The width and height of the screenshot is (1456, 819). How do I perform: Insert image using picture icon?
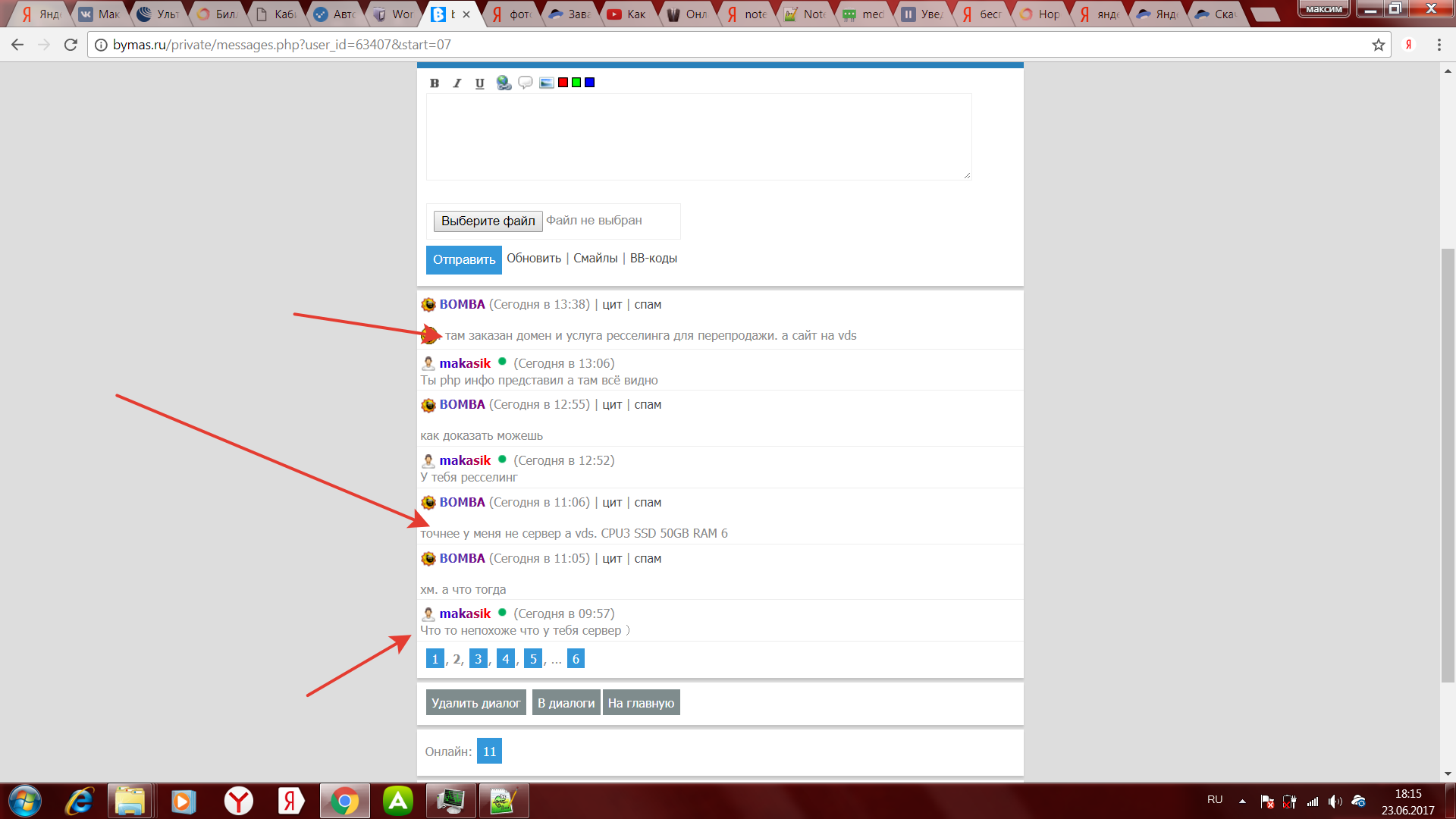click(546, 83)
